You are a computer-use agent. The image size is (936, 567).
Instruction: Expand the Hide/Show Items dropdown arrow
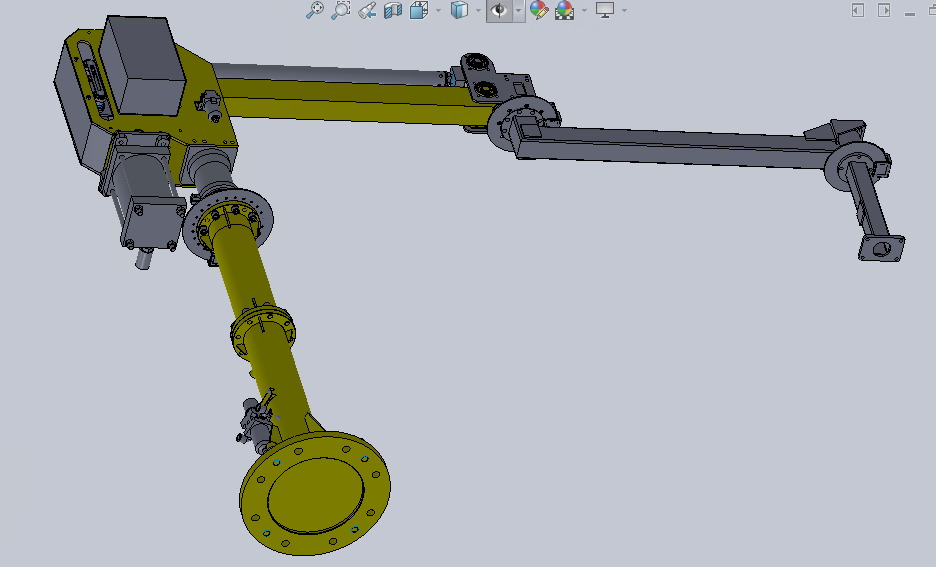coord(519,10)
